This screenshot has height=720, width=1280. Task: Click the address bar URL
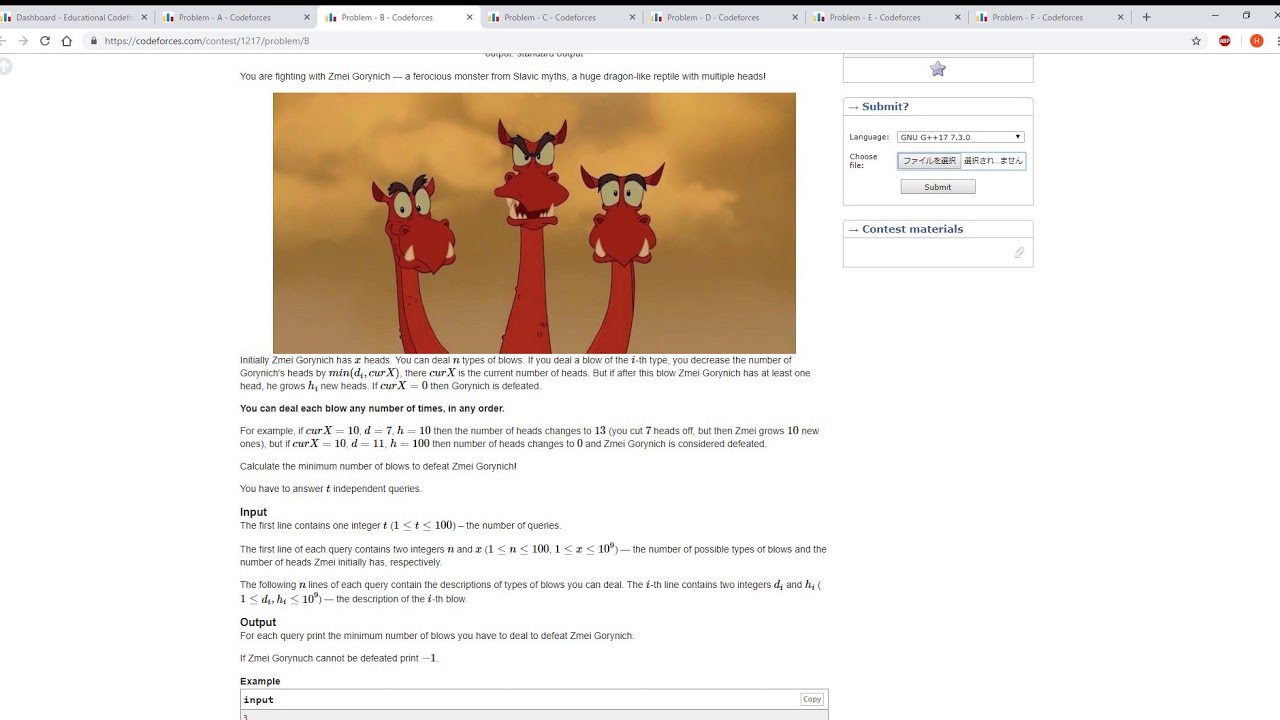coord(207,41)
